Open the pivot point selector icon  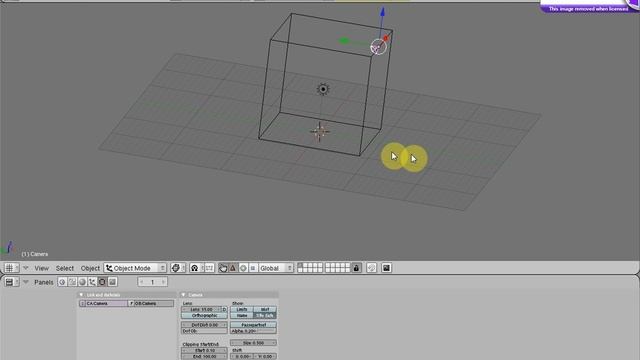[196, 268]
